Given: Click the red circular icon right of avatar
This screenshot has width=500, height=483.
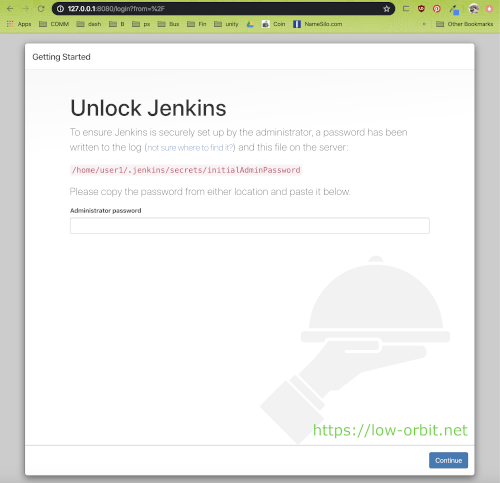Looking at the screenshot, I should click(490, 9).
